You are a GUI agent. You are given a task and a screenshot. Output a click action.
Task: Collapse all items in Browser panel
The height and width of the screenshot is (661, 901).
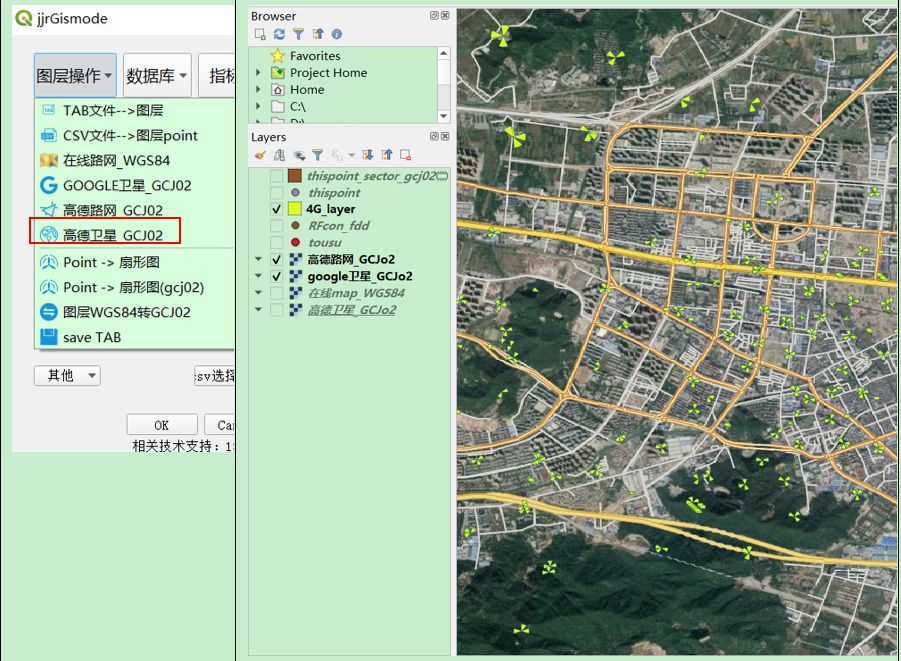[318, 34]
